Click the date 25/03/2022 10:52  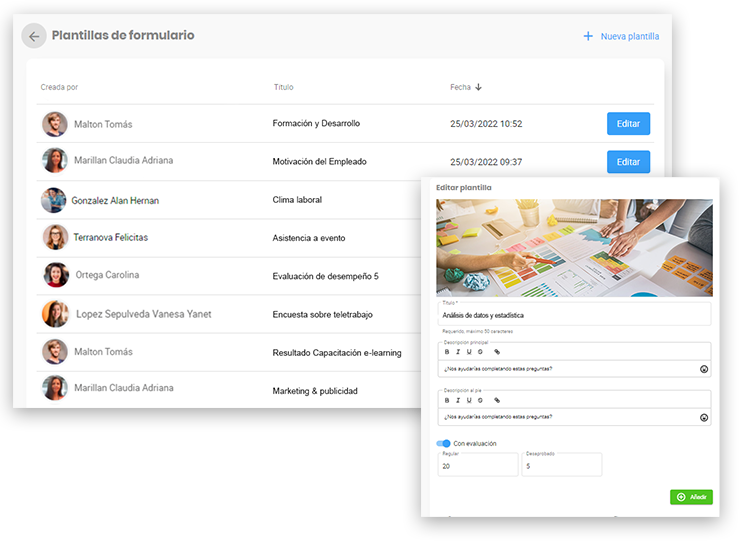(x=486, y=124)
